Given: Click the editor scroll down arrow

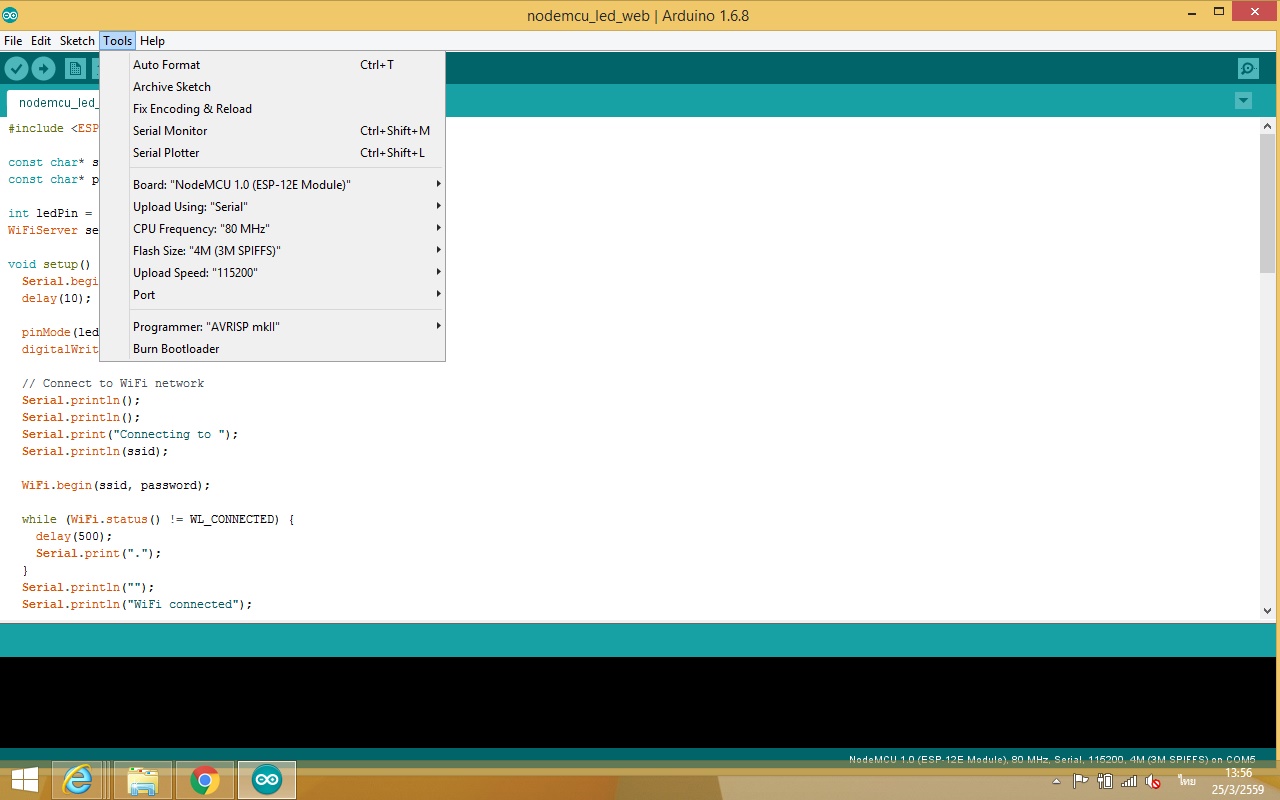Looking at the screenshot, I should tap(1268, 610).
